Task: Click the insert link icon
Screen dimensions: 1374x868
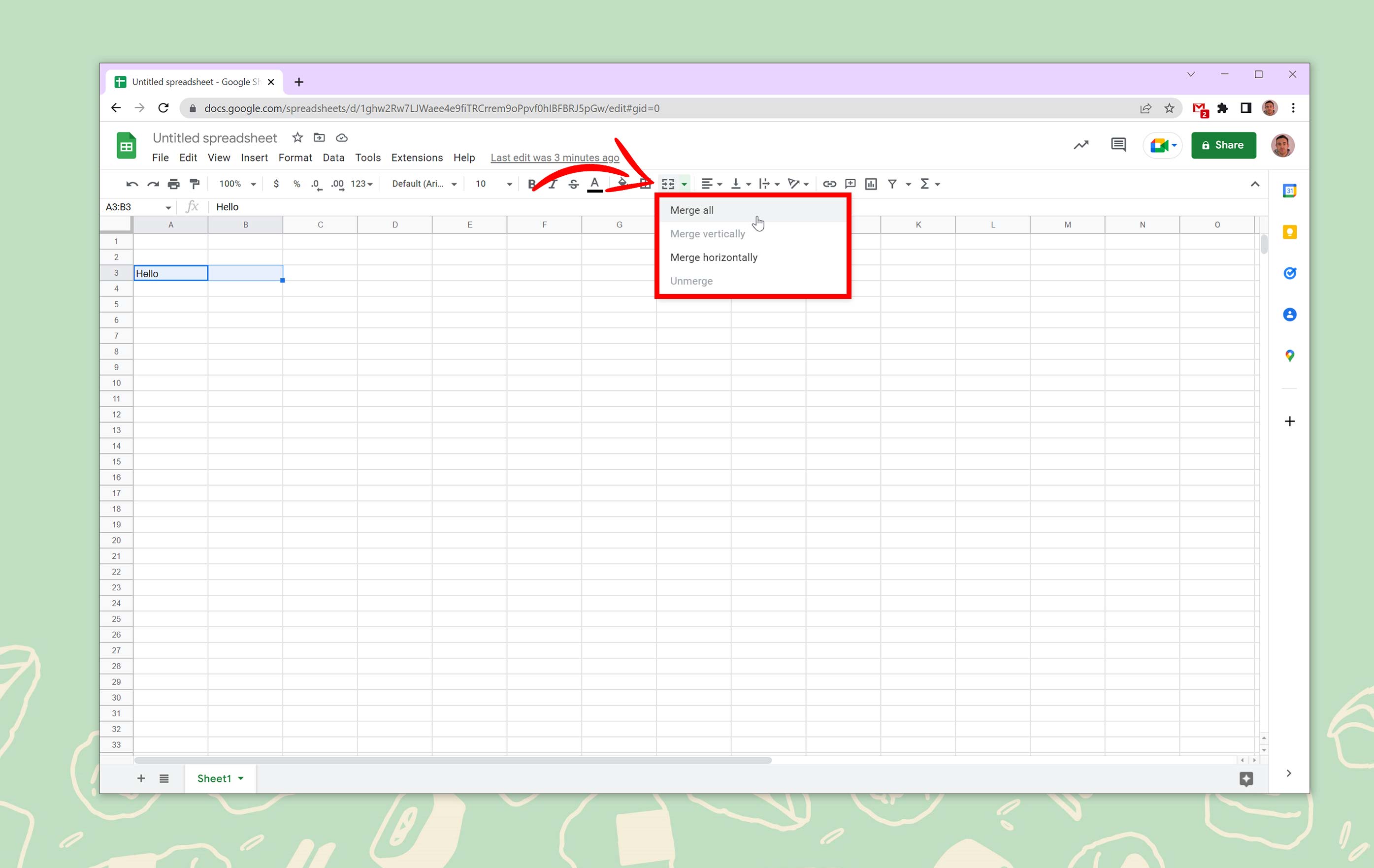Action: pyautogui.click(x=829, y=184)
